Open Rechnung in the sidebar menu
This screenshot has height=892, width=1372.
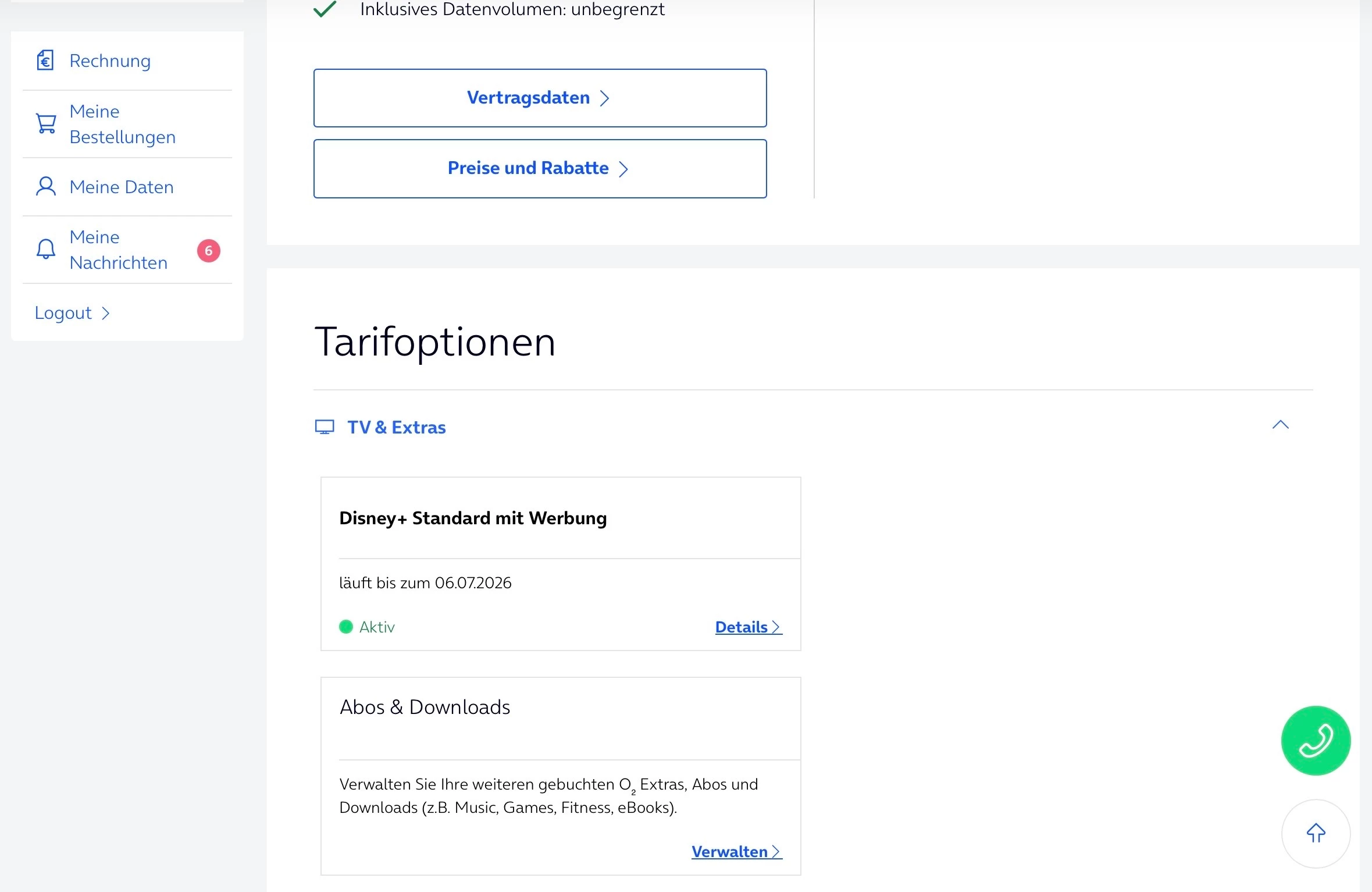(110, 61)
